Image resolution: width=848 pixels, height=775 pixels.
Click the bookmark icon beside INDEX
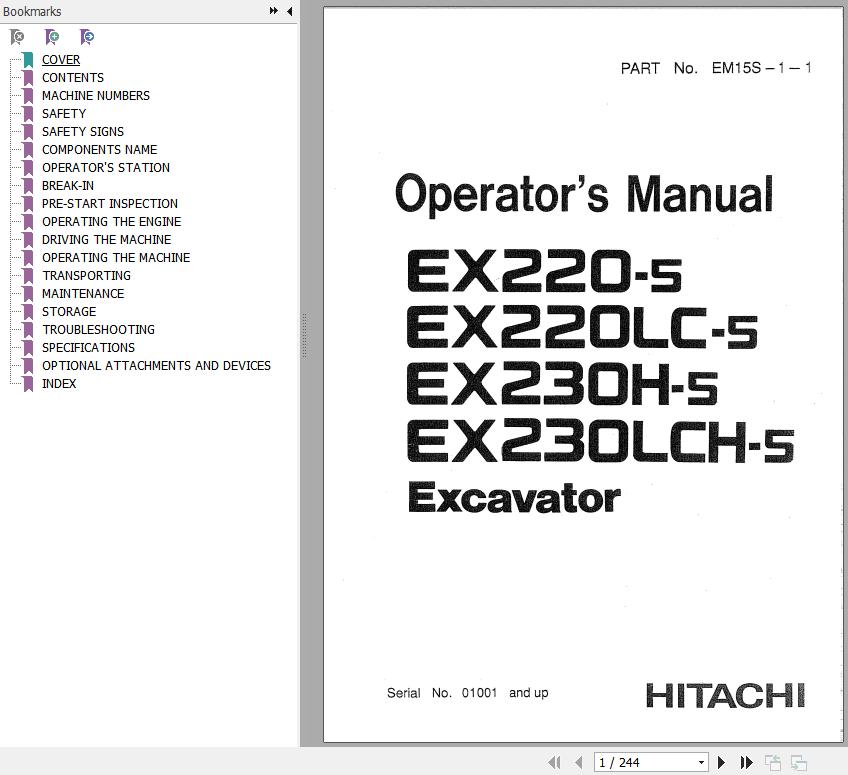pyautogui.click(x=28, y=383)
